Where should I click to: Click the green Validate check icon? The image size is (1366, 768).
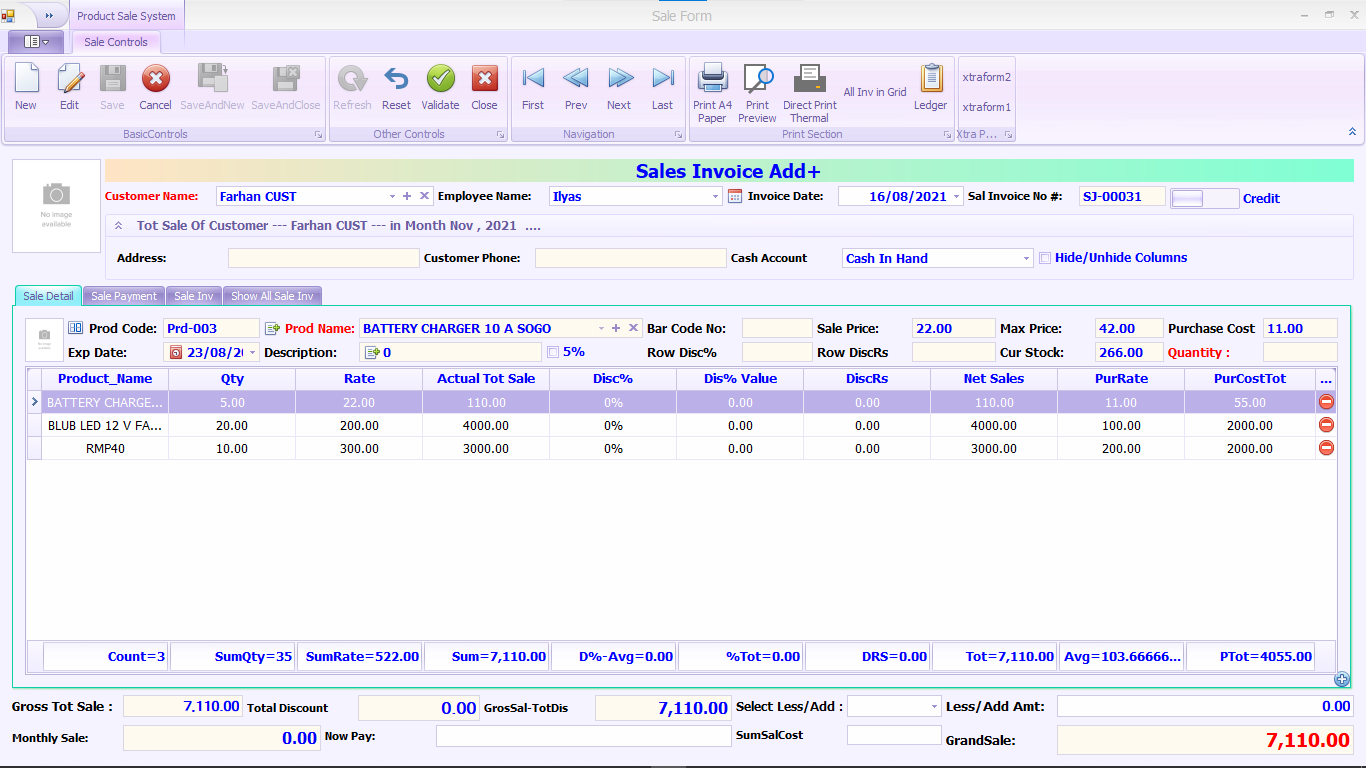click(x=440, y=79)
